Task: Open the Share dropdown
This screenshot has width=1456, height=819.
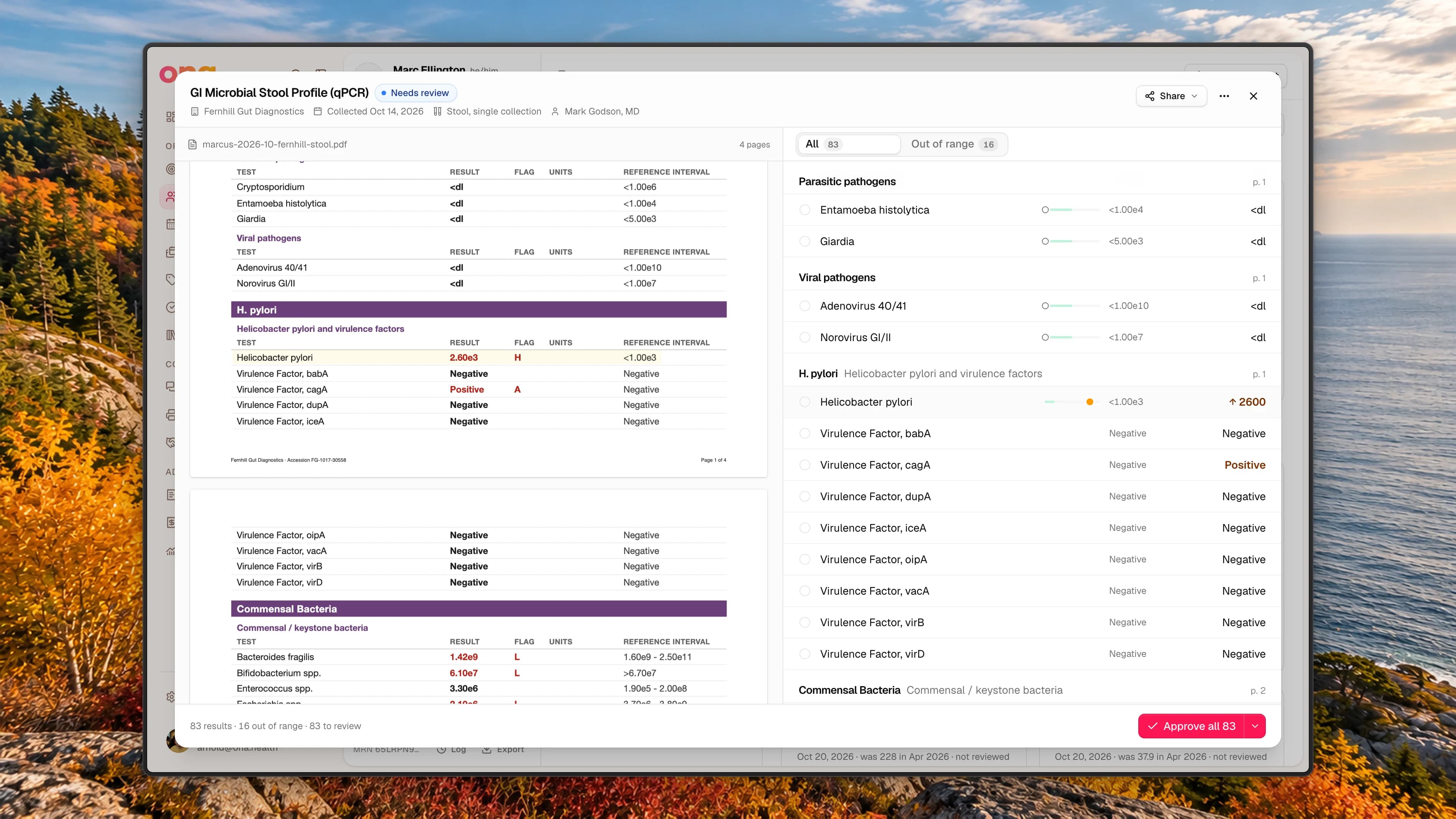Action: (1171, 96)
